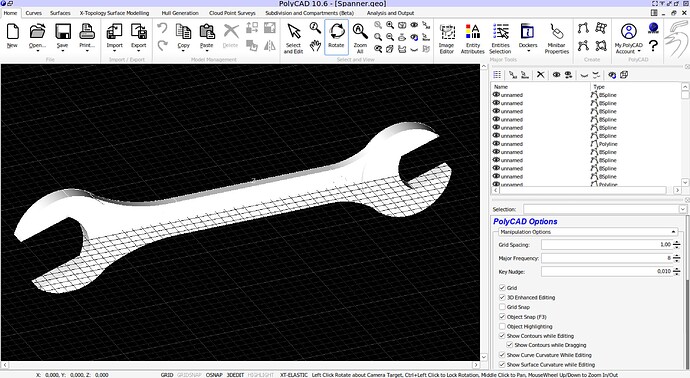Toggle Show Contours while Editing checkbox
This screenshot has height=378, width=690.
pos(502,335)
